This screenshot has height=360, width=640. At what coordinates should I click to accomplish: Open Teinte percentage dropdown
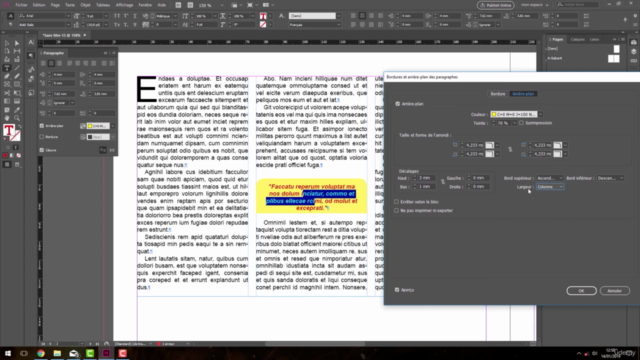point(514,123)
